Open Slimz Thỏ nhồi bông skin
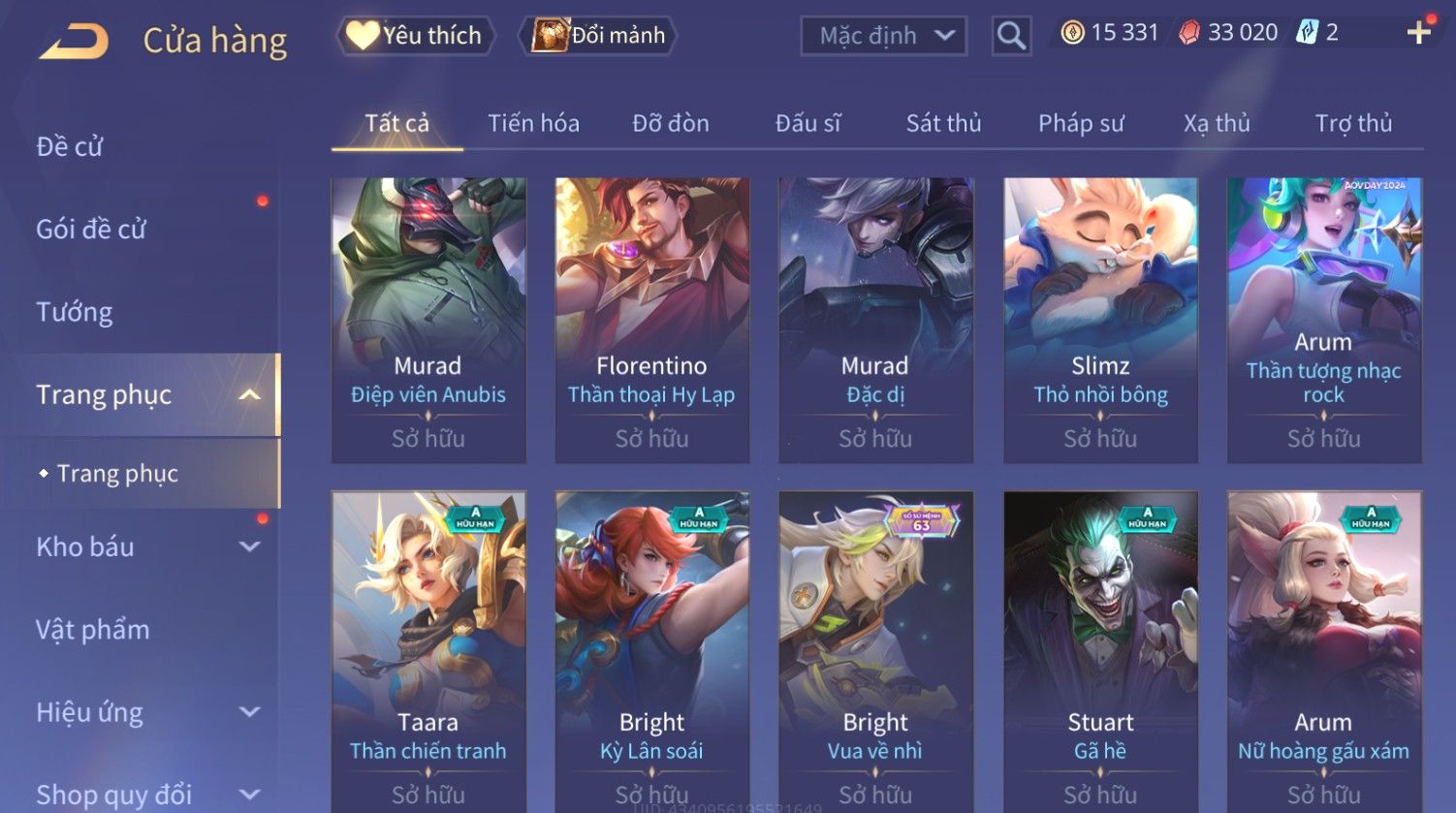This screenshot has height=813, width=1456. point(1100,320)
